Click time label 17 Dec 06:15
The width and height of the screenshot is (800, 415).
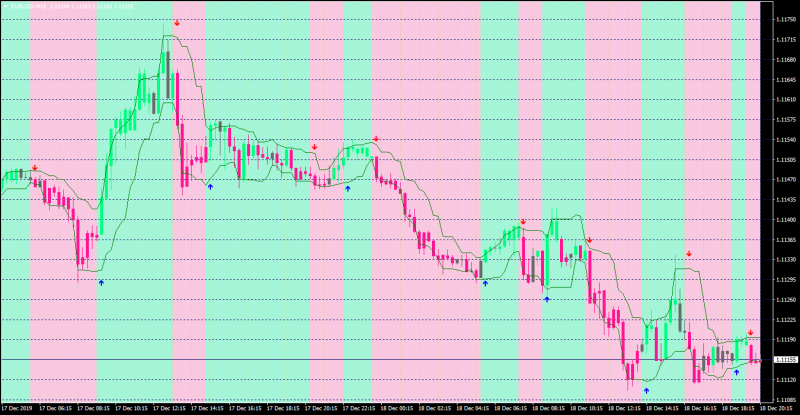55,408
